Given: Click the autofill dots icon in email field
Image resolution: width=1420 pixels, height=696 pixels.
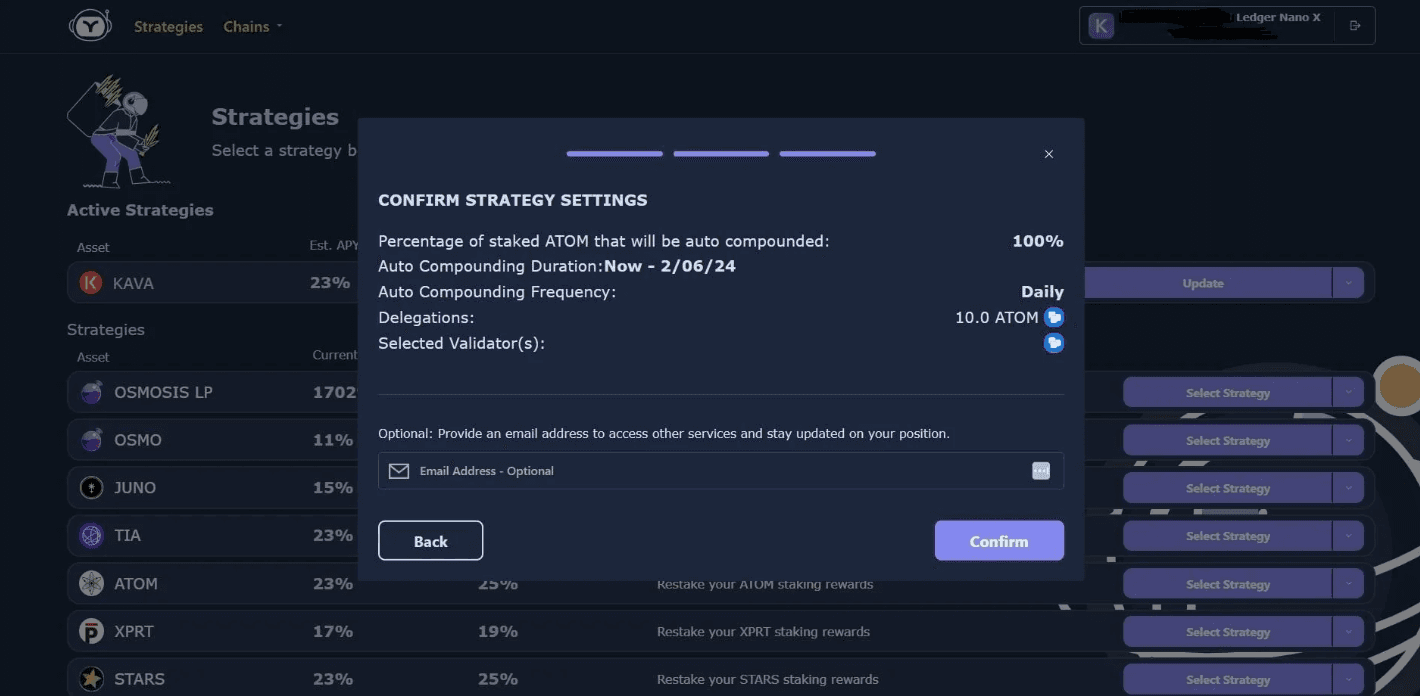Looking at the screenshot, I should click(1041, 471).
